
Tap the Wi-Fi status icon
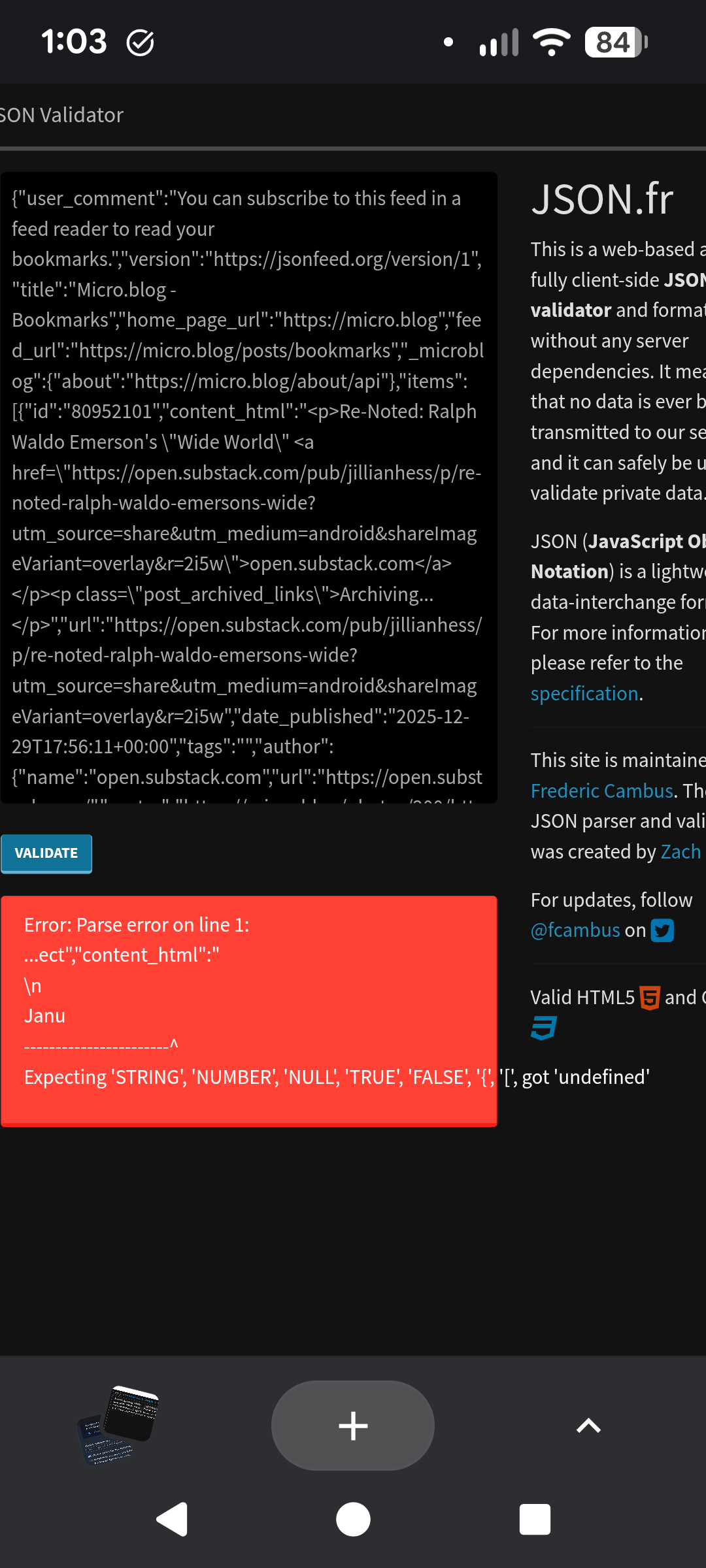[x=551, y=42]
